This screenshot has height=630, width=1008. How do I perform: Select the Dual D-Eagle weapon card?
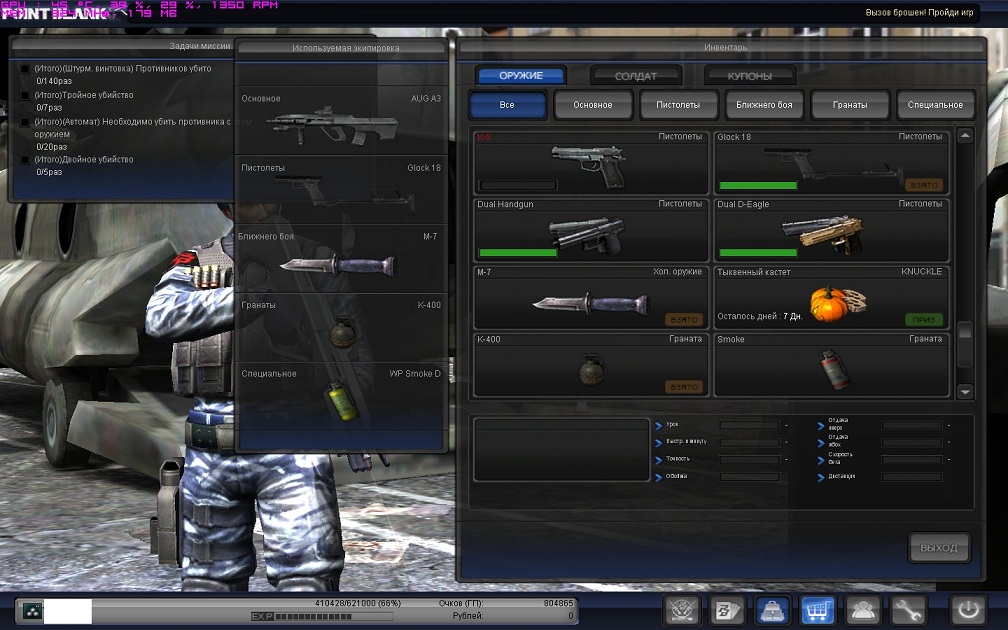(831, 229)
